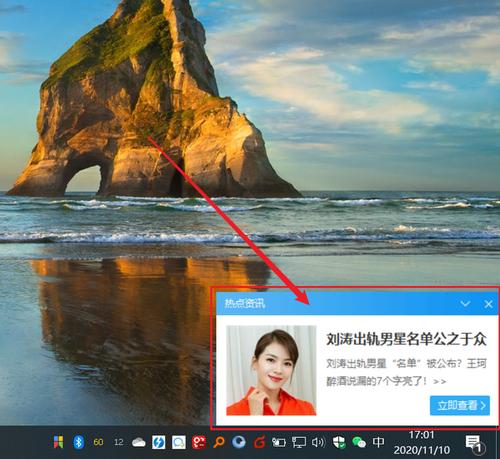Image resolution: width=500 pixels, height=459 pixels.
Task: Open the OneDrive cloud tray icon
Action: pyautogui.click(x=139, y=443)
